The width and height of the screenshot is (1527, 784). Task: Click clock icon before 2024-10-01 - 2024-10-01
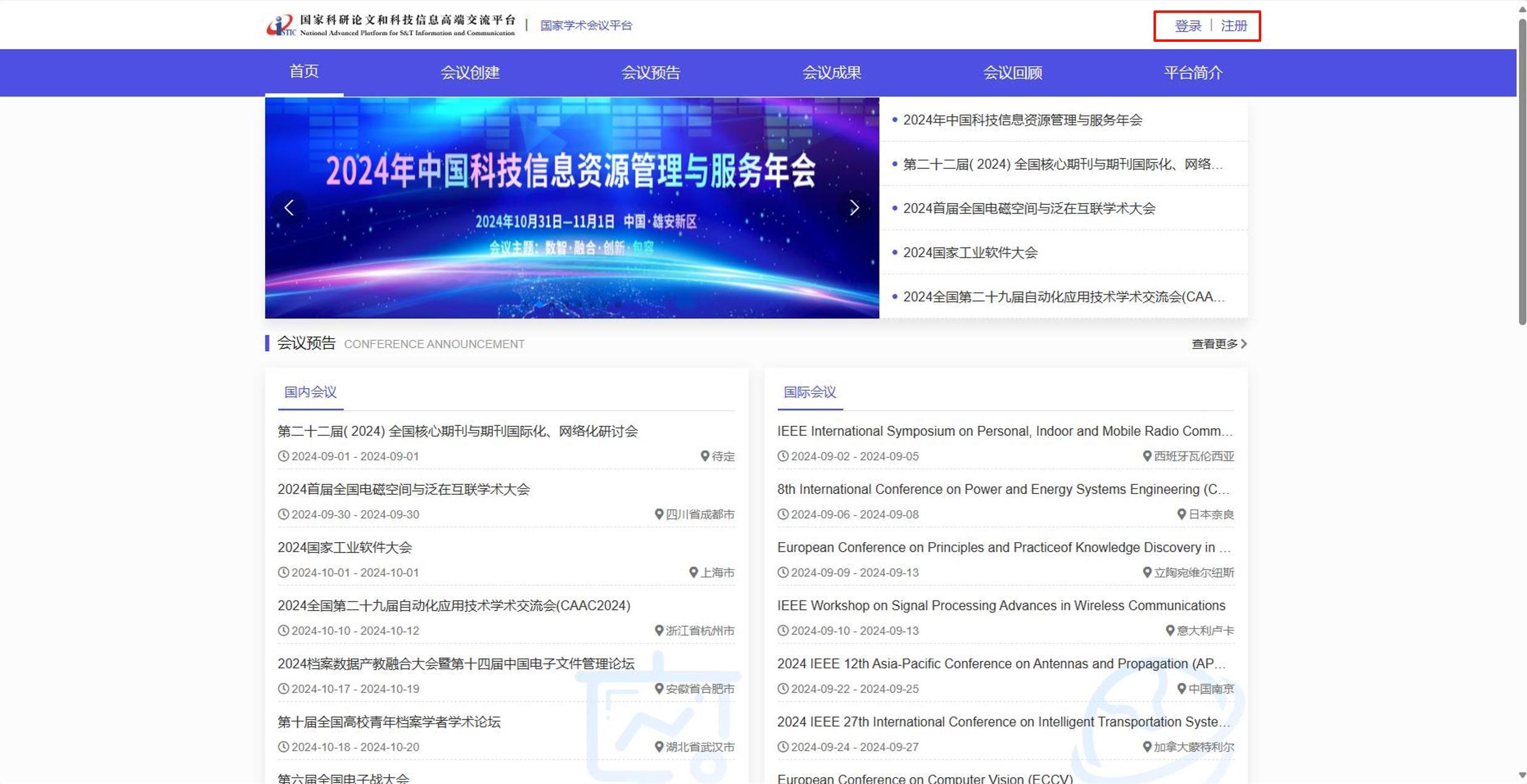point(283,572)
